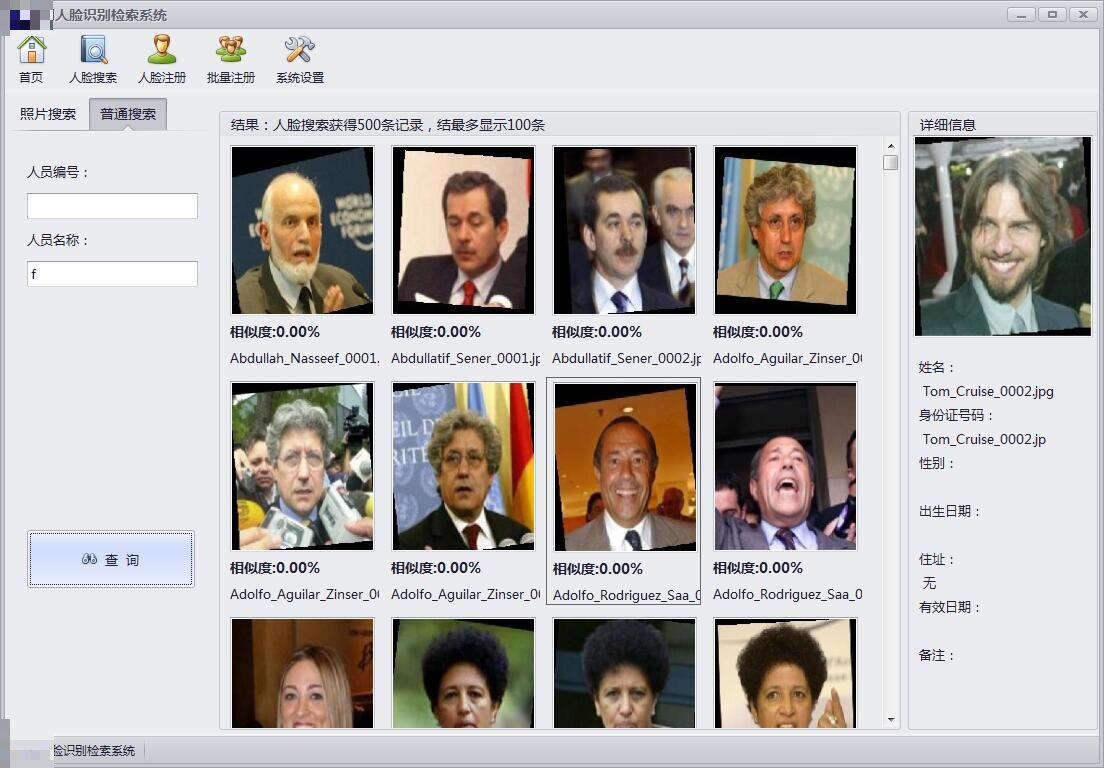Click the 脸识别检索系统 status bar text
The image size is (1104, 768).
(x=94, y=750)
